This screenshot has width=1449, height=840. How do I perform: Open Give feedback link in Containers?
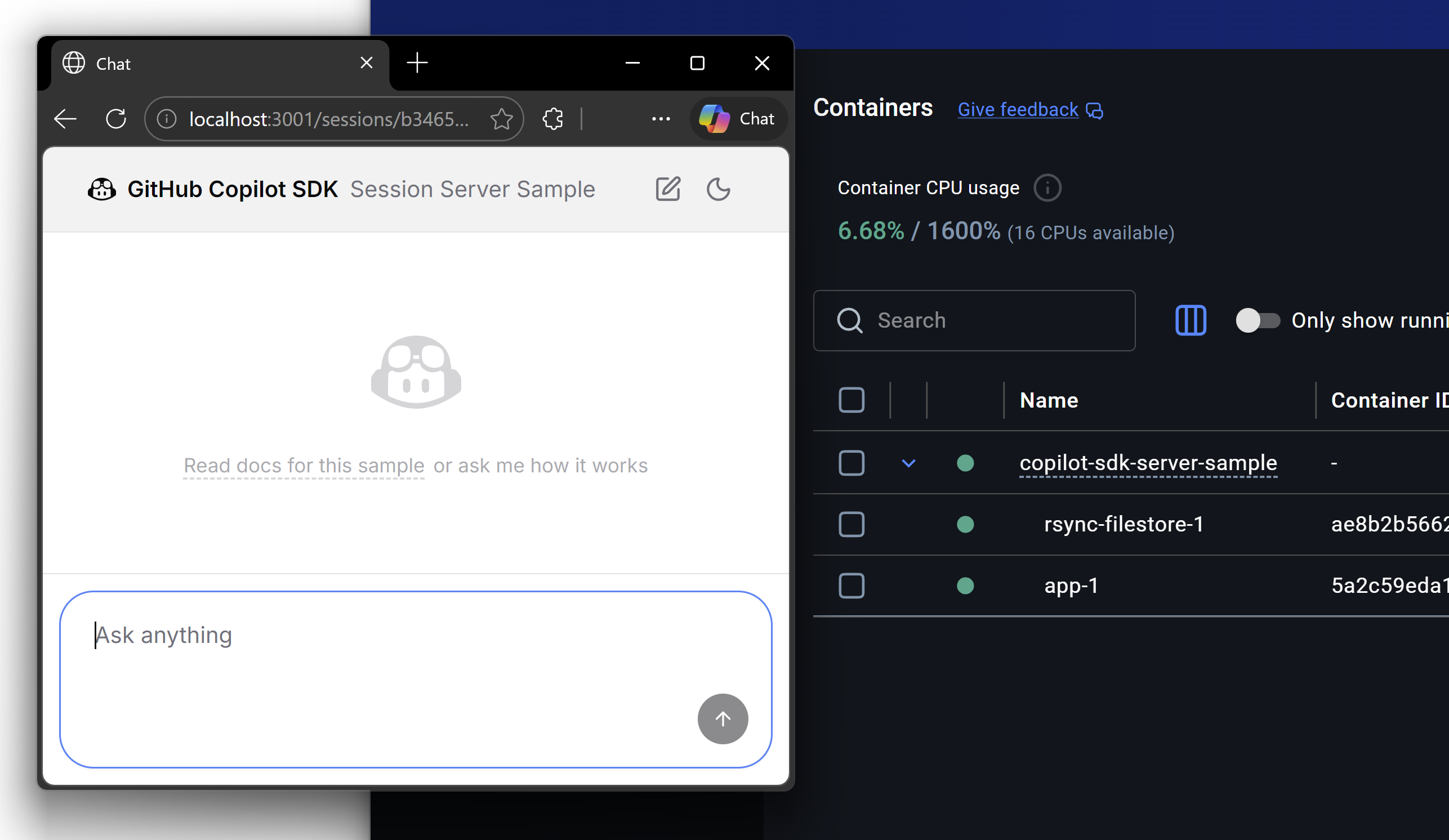[1018, 109]
